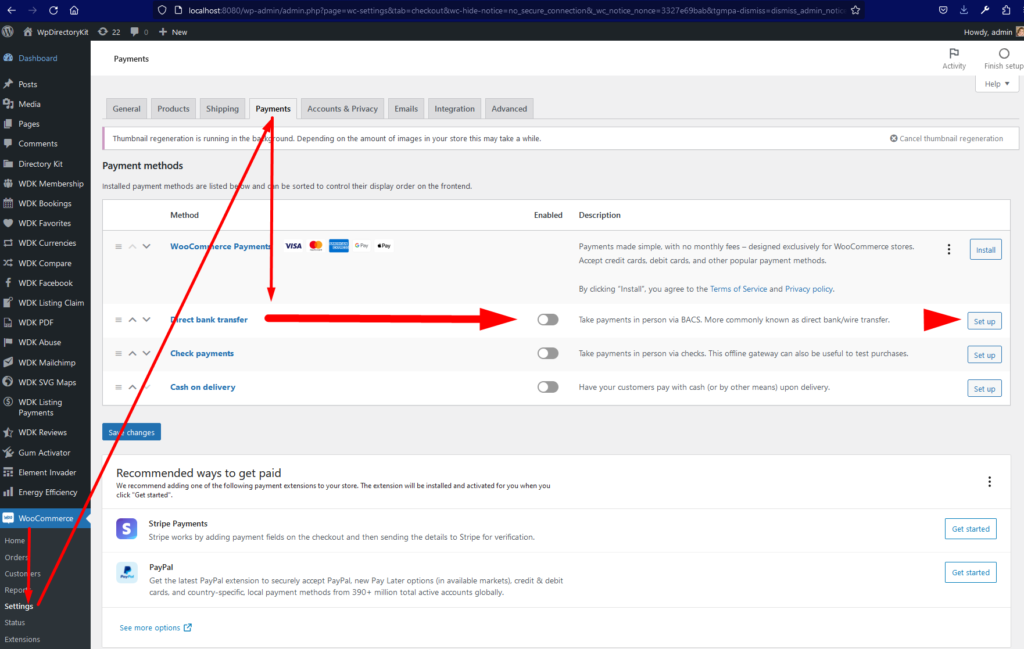The image size is (1024, 649).
Task: Expand the Help dropdown
Action: (x=997, y=84)
